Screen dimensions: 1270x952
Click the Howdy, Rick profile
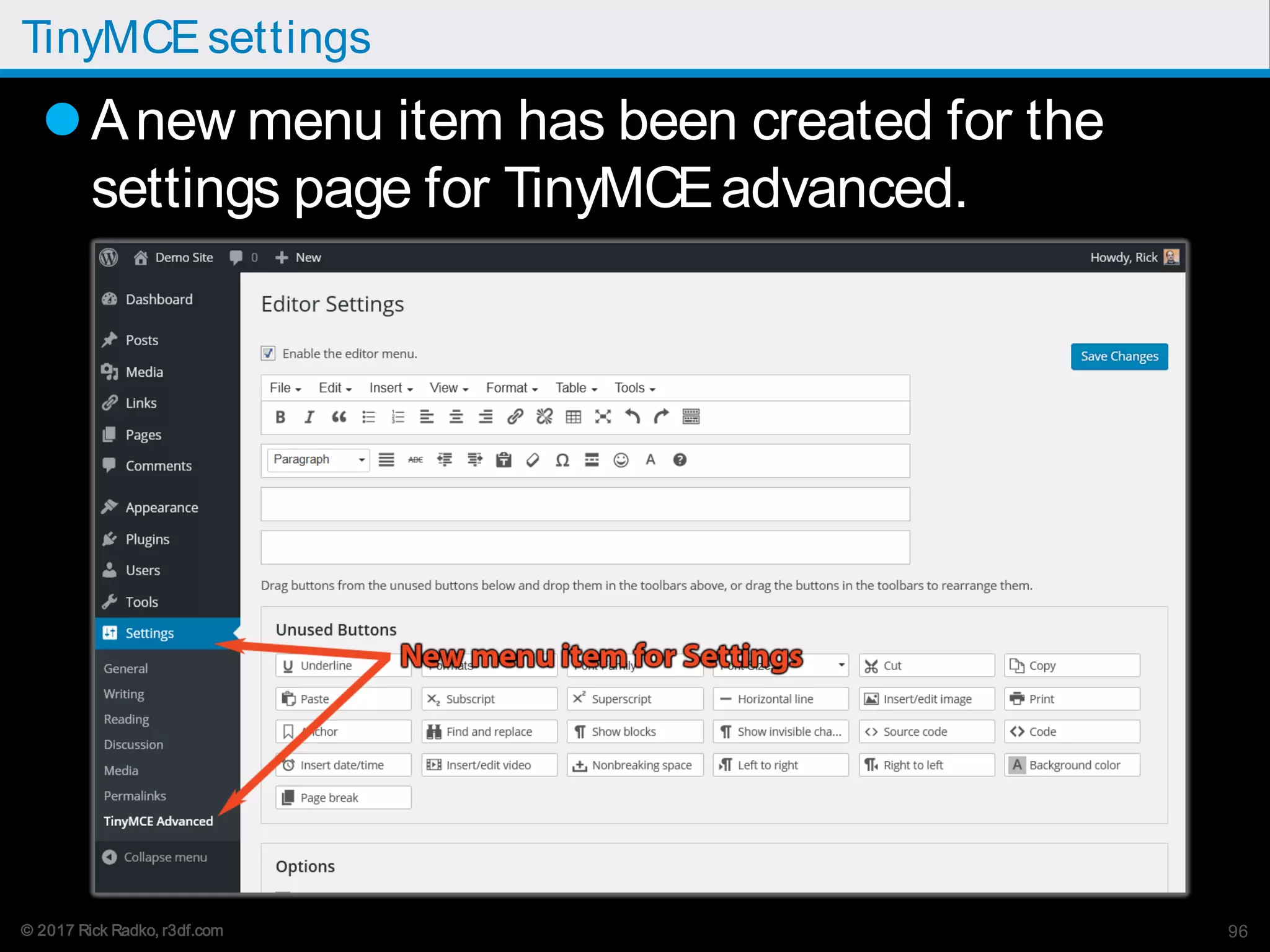[1134, 257]
